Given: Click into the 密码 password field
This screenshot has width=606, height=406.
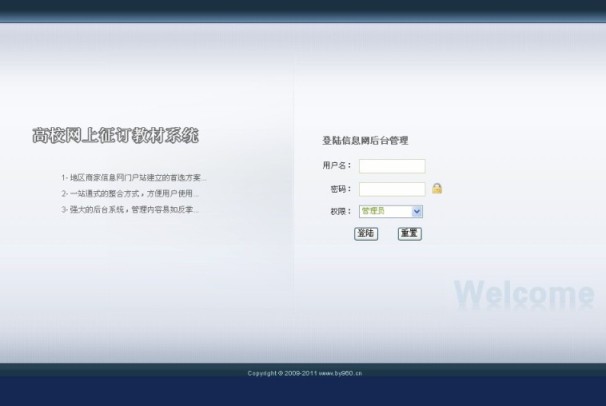Looking at the screenshot, I should coord(392,189).
